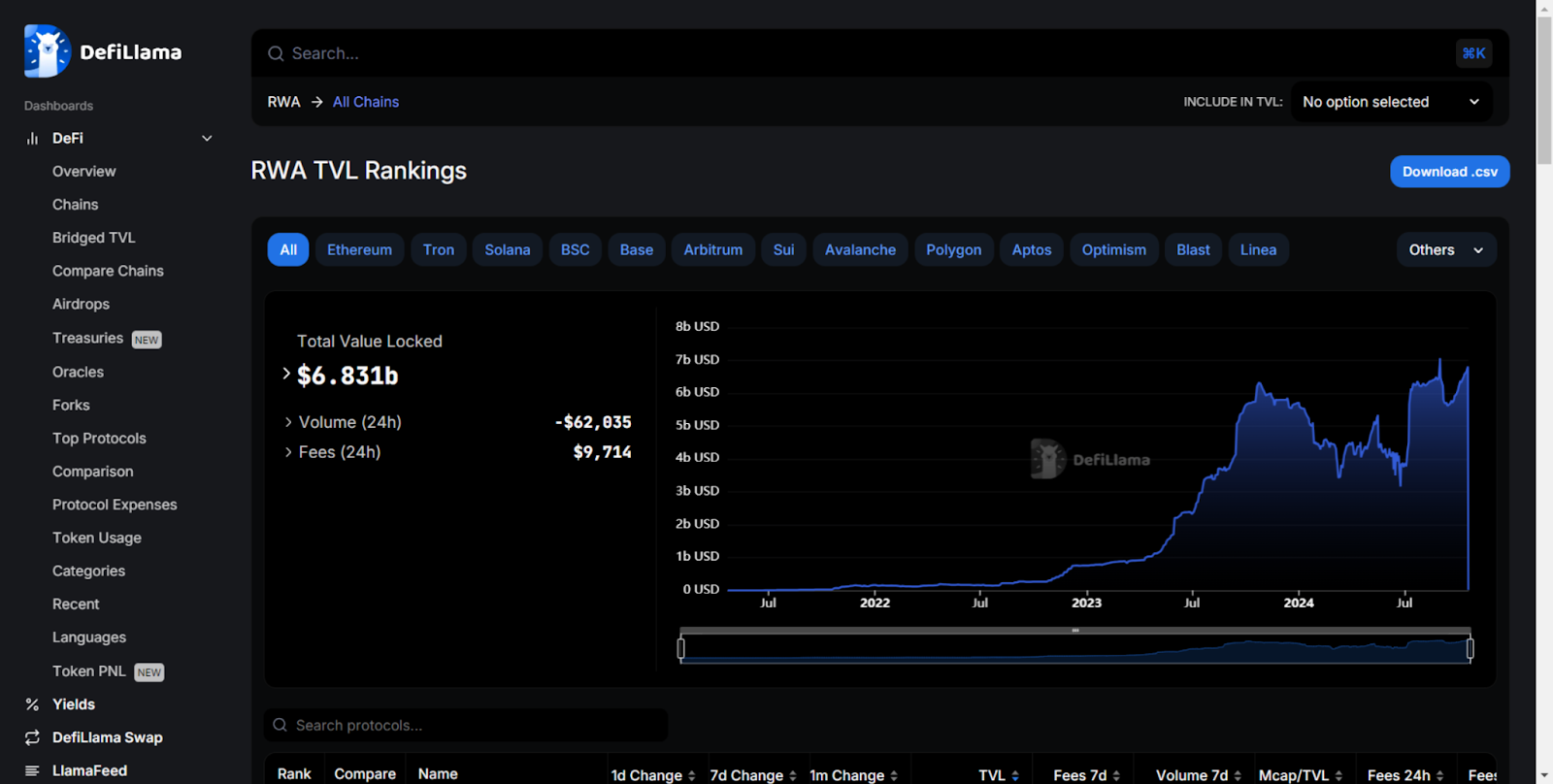Screen dimensions: 1553x784
Task: Open the All Chains breadcrumb link
Action: (366, 102)
